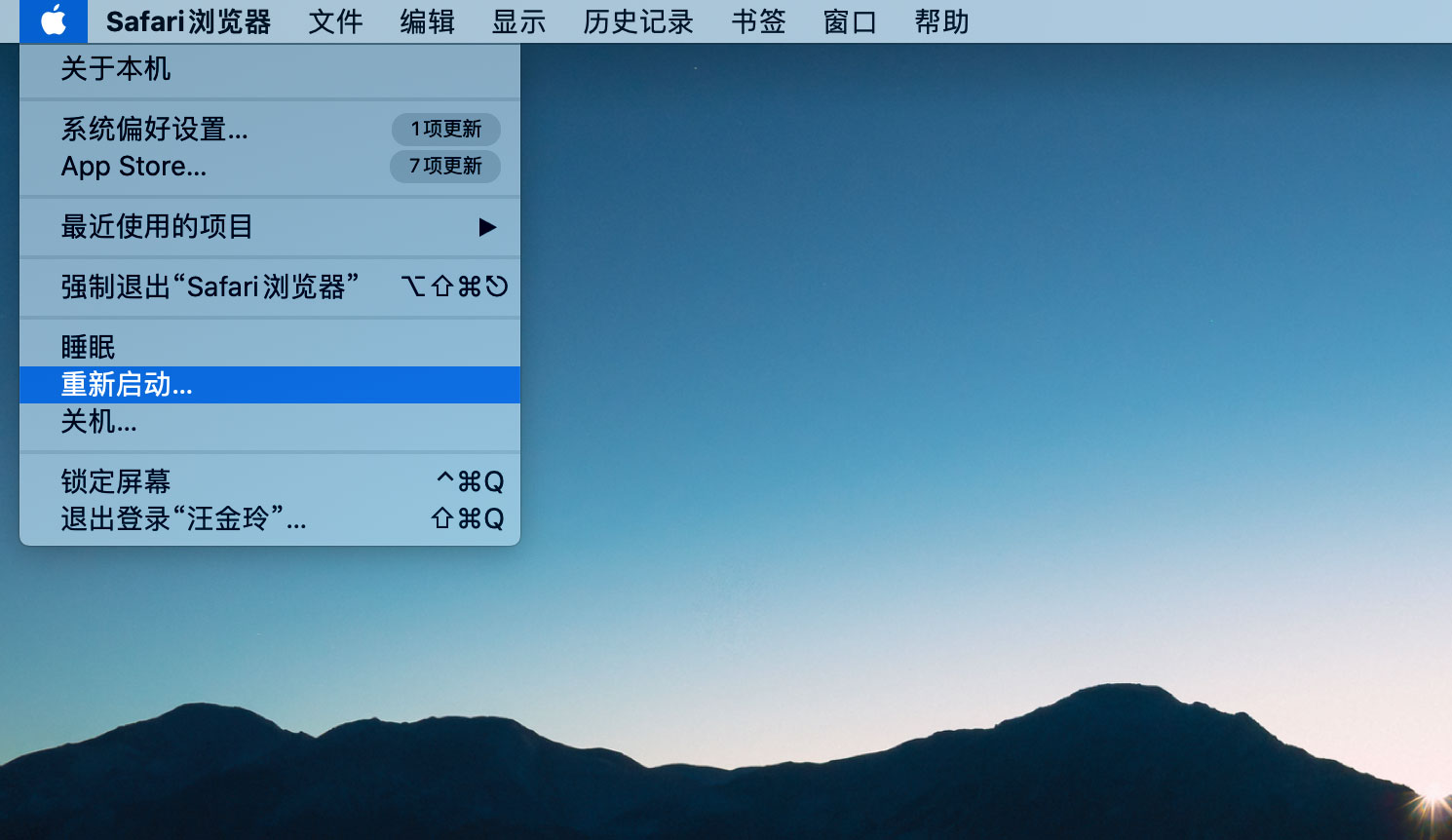Viewport: 1452px width, 840px height.
Task: Log out via 退出登录 汪金玲 option
Action: pyautogui.click(x=183, y=518)
